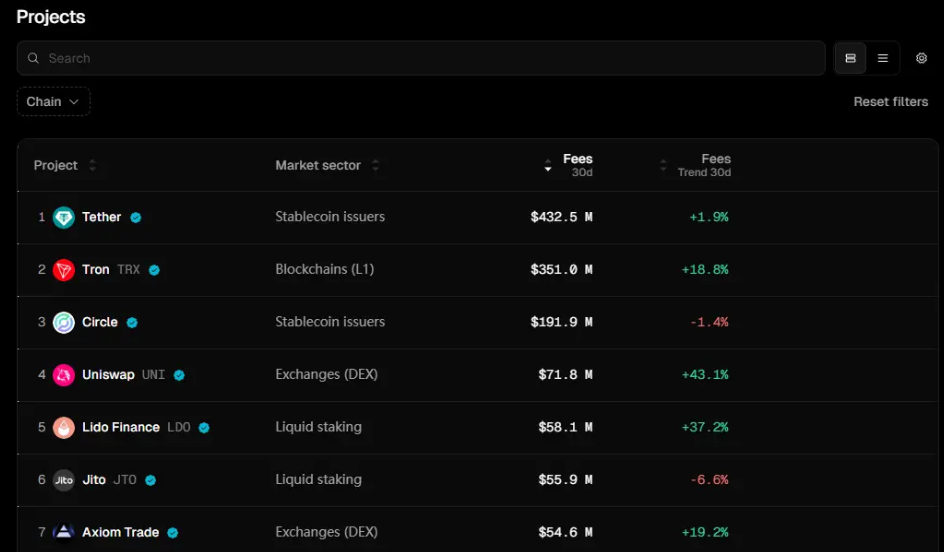This screenshot has height=552, width=944.
Task: Switch to the card row view
Action: click(850, 58)
